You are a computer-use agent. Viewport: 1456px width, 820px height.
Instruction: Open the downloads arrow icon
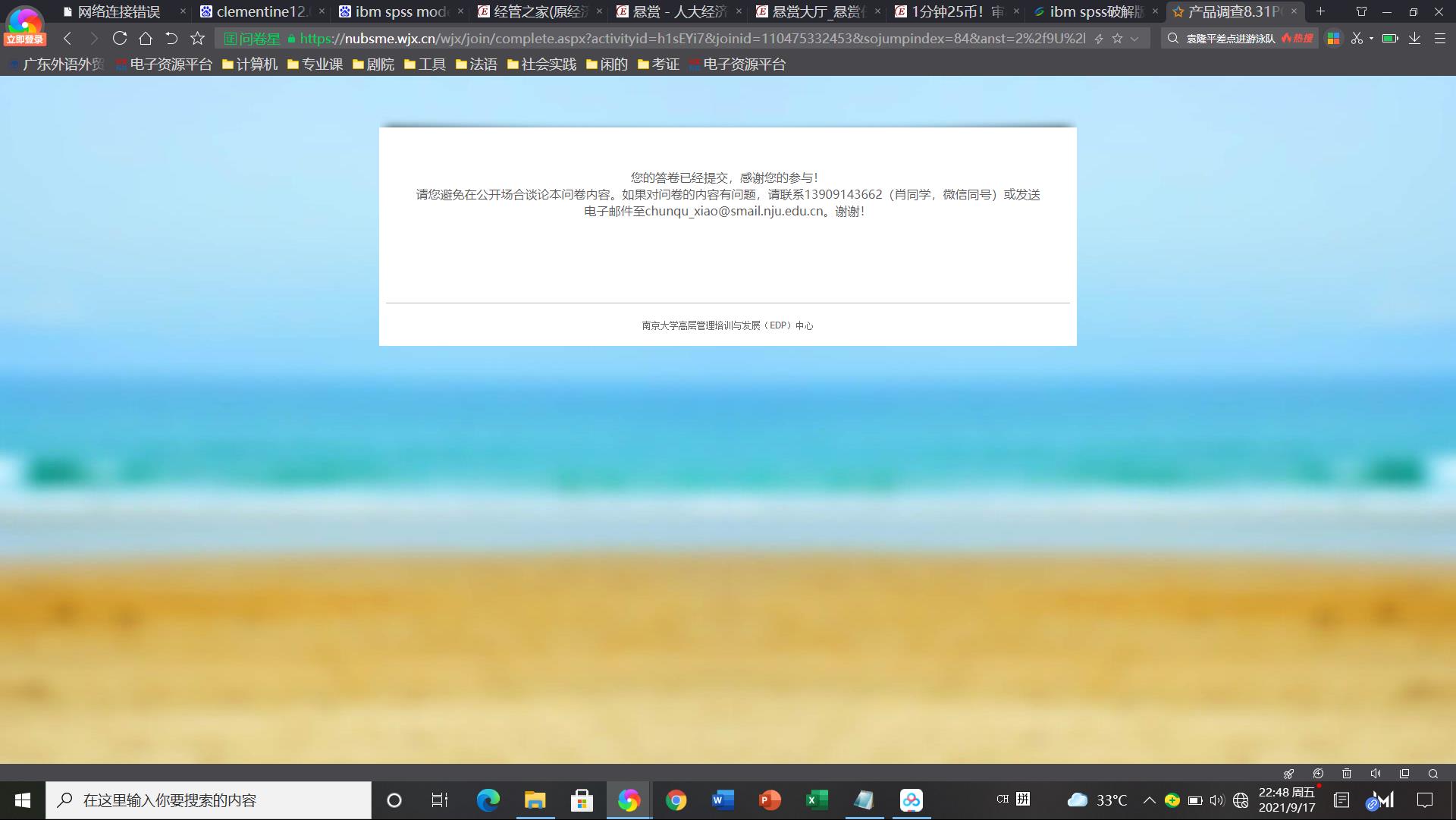pyautogui.click(x=1414, y=38)
